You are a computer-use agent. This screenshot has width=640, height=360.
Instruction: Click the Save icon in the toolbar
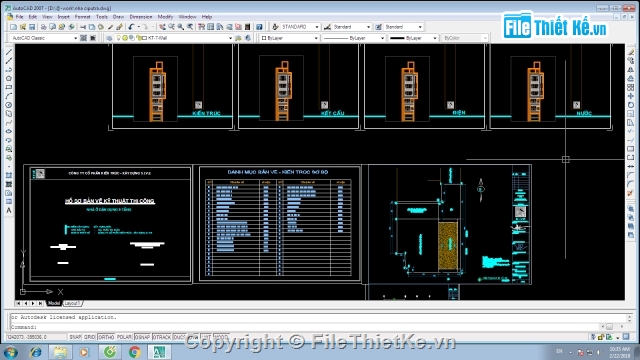pyautogui.click(x=32, y=27)
